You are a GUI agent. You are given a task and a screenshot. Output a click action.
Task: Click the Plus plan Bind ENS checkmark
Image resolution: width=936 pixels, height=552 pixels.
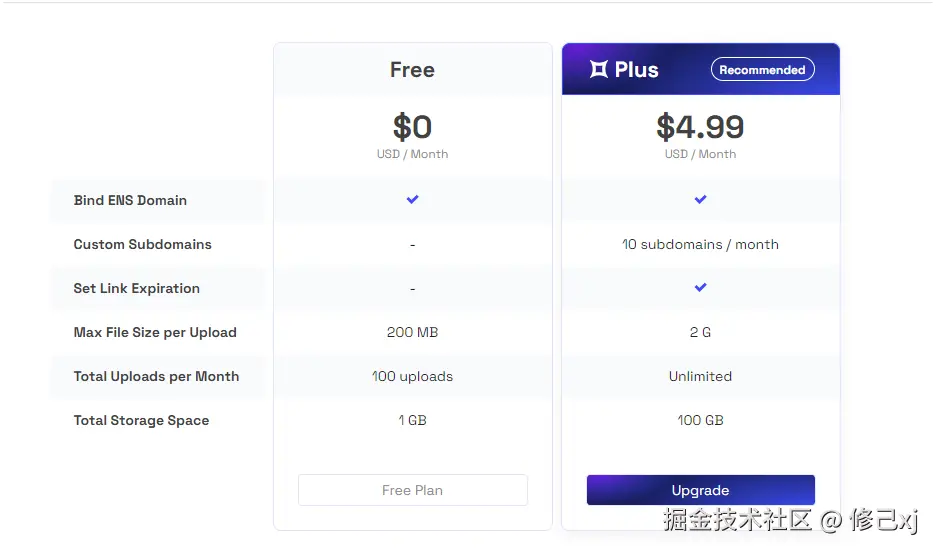(x=700, y=199)
